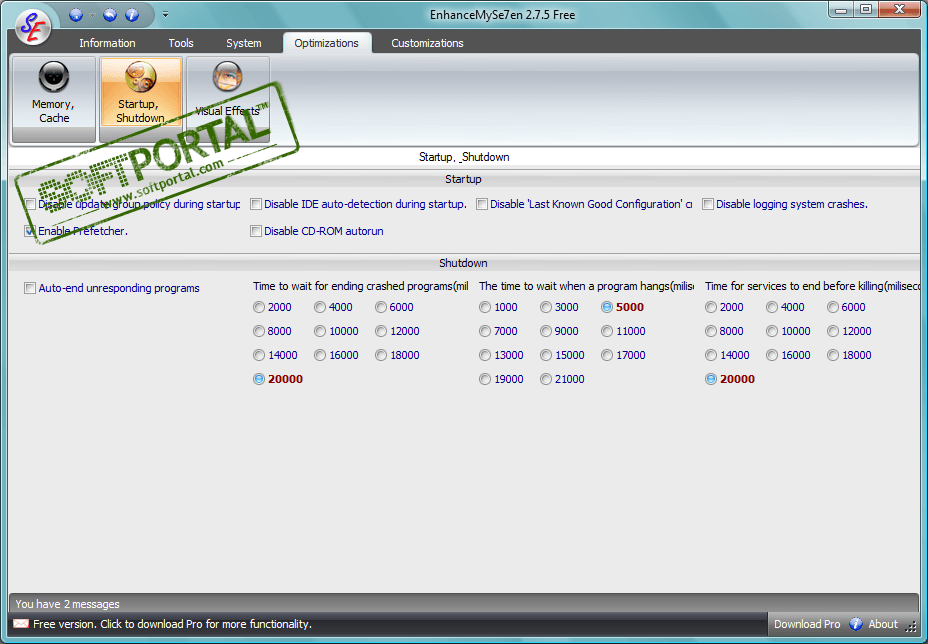Pick 13000 for program hangs wait

click(501, 355)
